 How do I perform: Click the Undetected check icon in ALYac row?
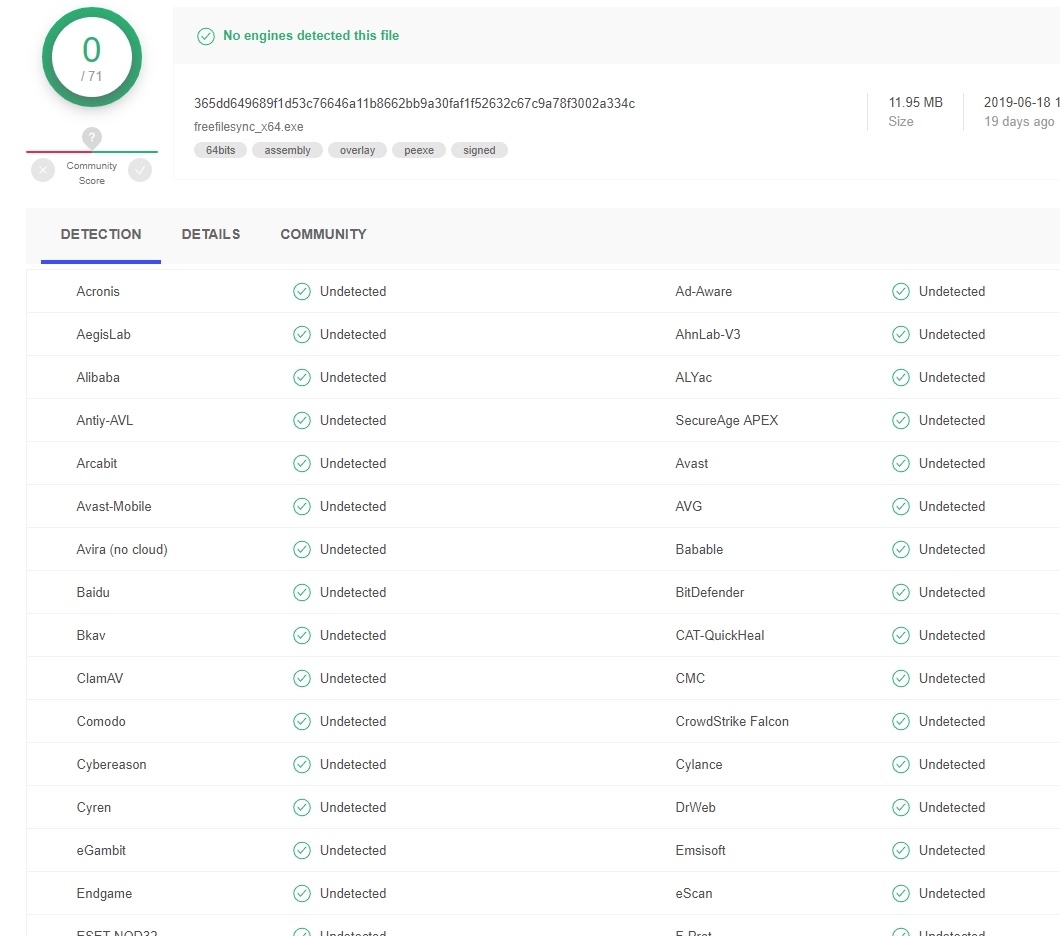coord(900,377)
